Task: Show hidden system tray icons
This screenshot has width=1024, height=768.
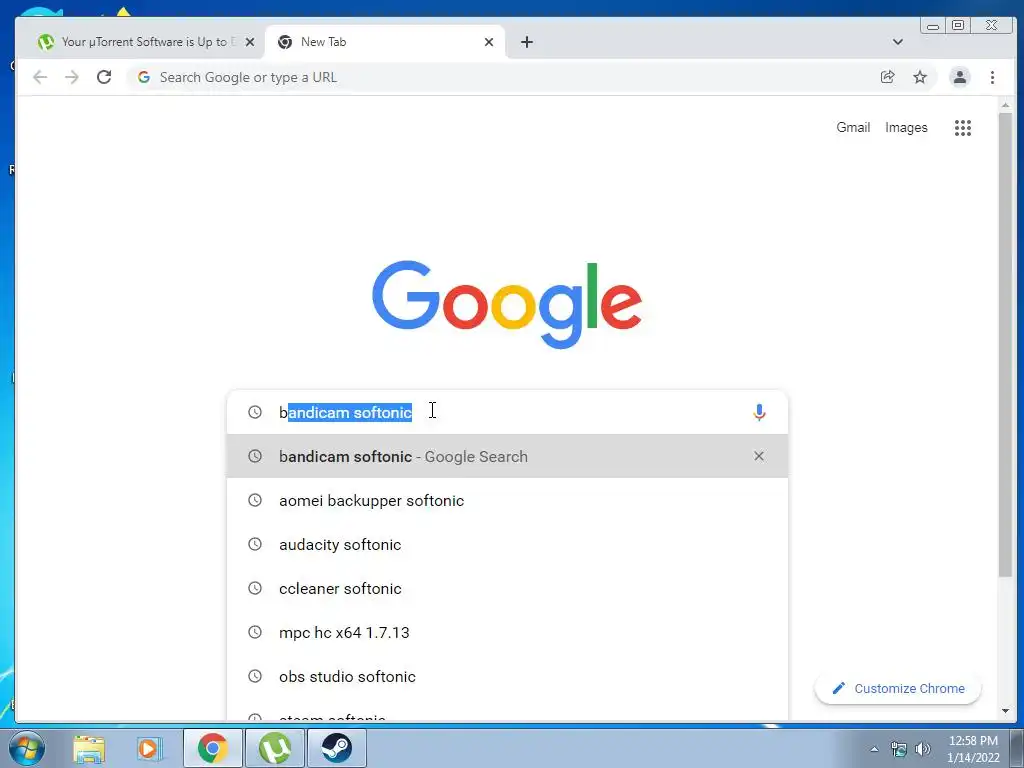Action: click(874, 749)
